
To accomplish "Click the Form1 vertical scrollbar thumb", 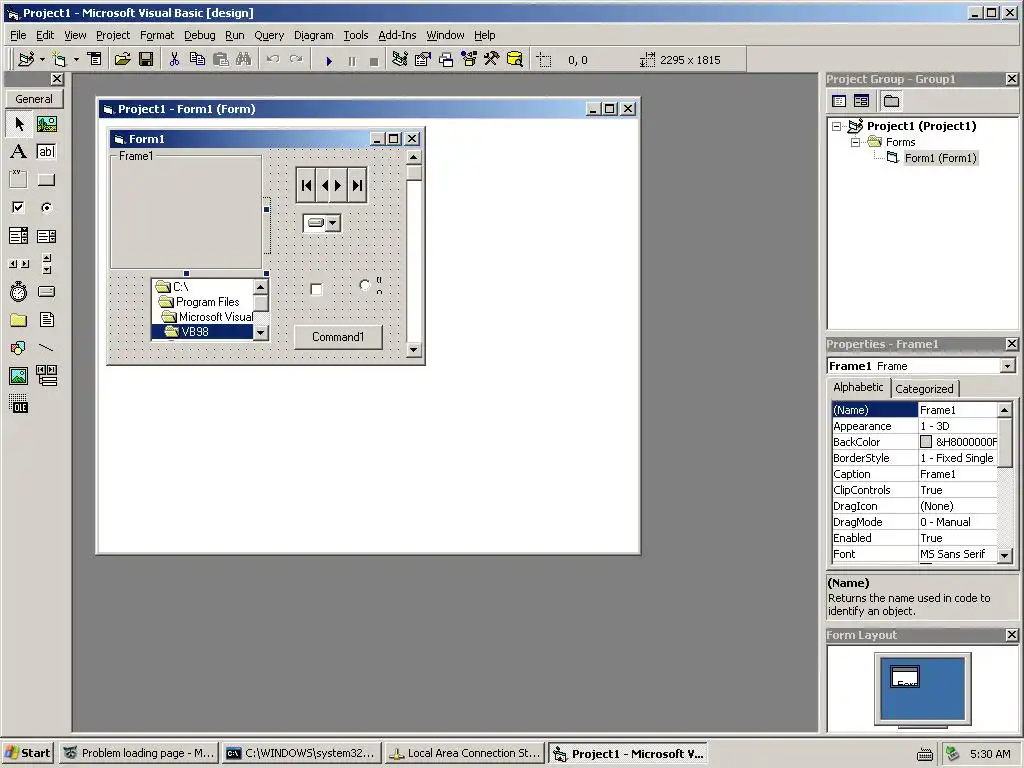I will pos(413,172).
